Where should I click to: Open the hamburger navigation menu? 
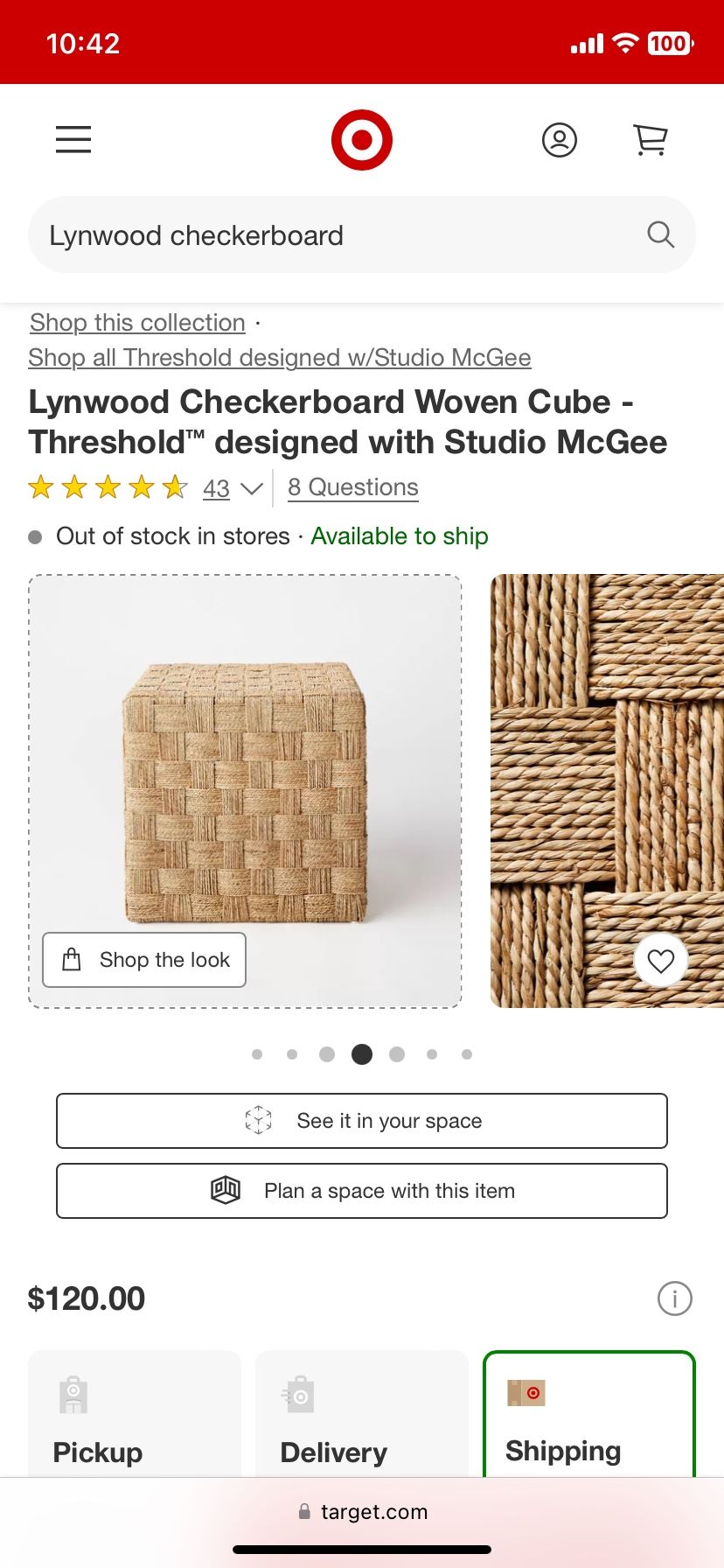pos(73,140)
